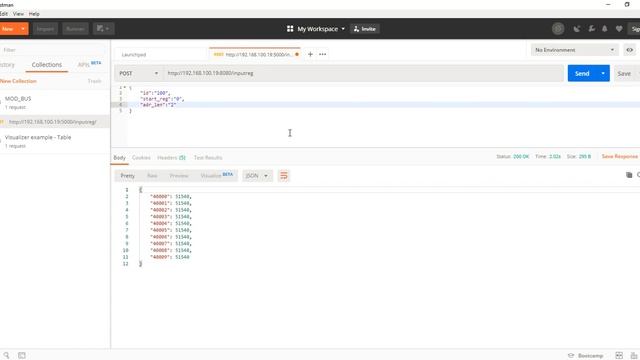Screen dimensions: 640x360
Task: Open the POST method dropdown
Action: (x=139, y=73)
